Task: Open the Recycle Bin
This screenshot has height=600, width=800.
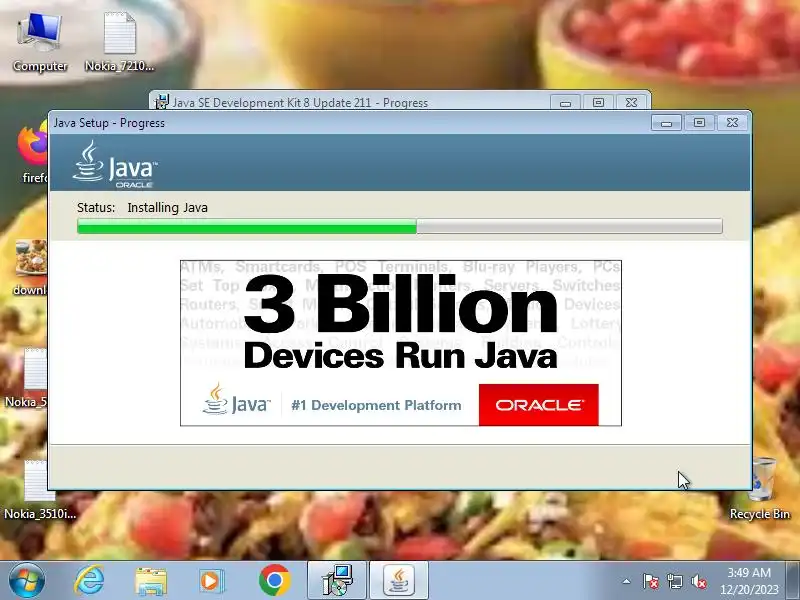Action: coord(760,489)
